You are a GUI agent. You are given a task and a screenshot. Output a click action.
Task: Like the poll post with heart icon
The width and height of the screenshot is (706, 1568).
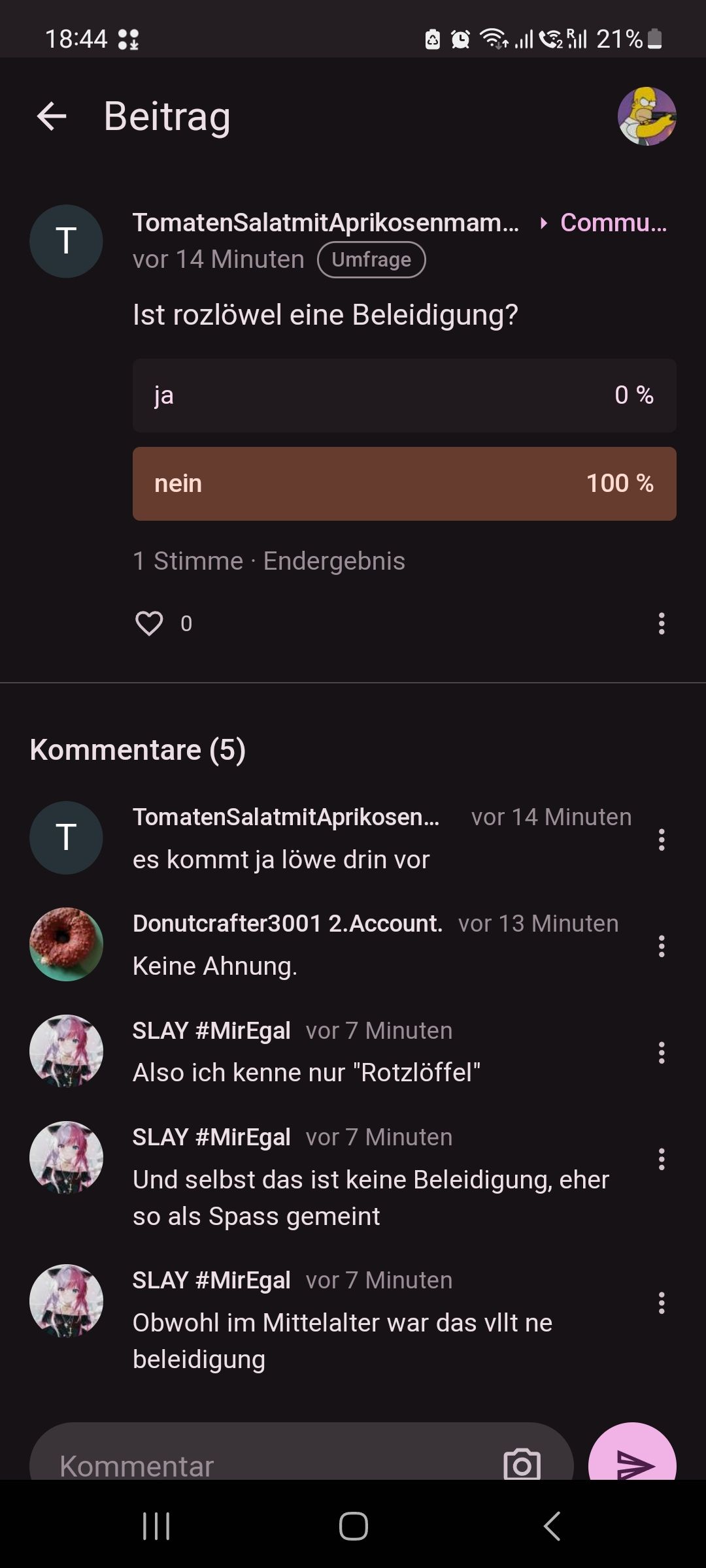(149, 623)
